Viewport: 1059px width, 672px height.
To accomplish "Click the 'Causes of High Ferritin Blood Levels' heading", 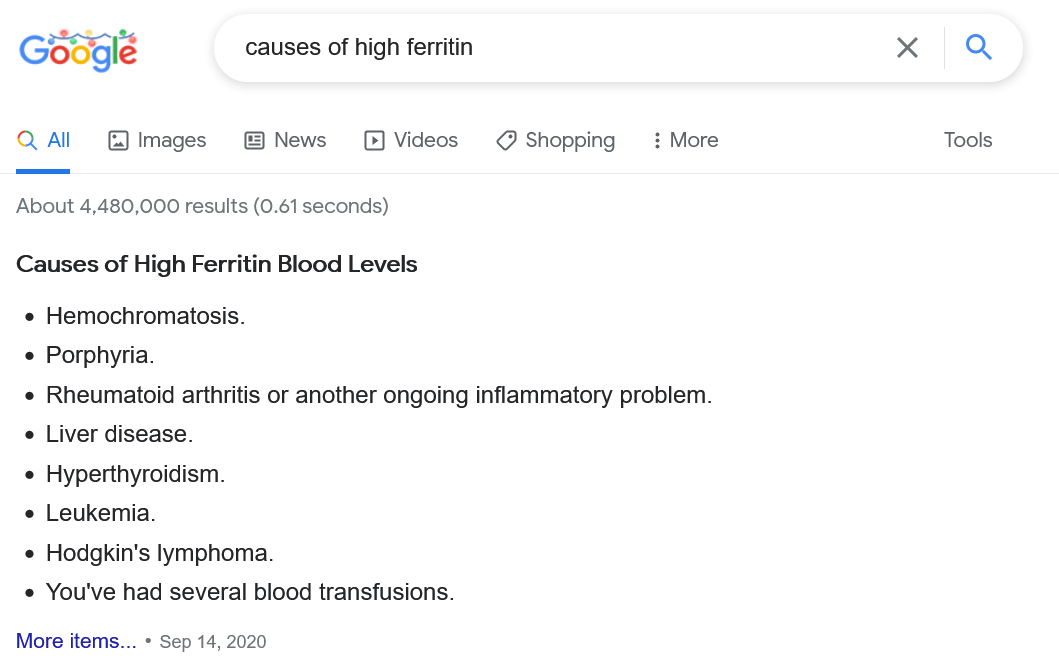I will (217, 264).
